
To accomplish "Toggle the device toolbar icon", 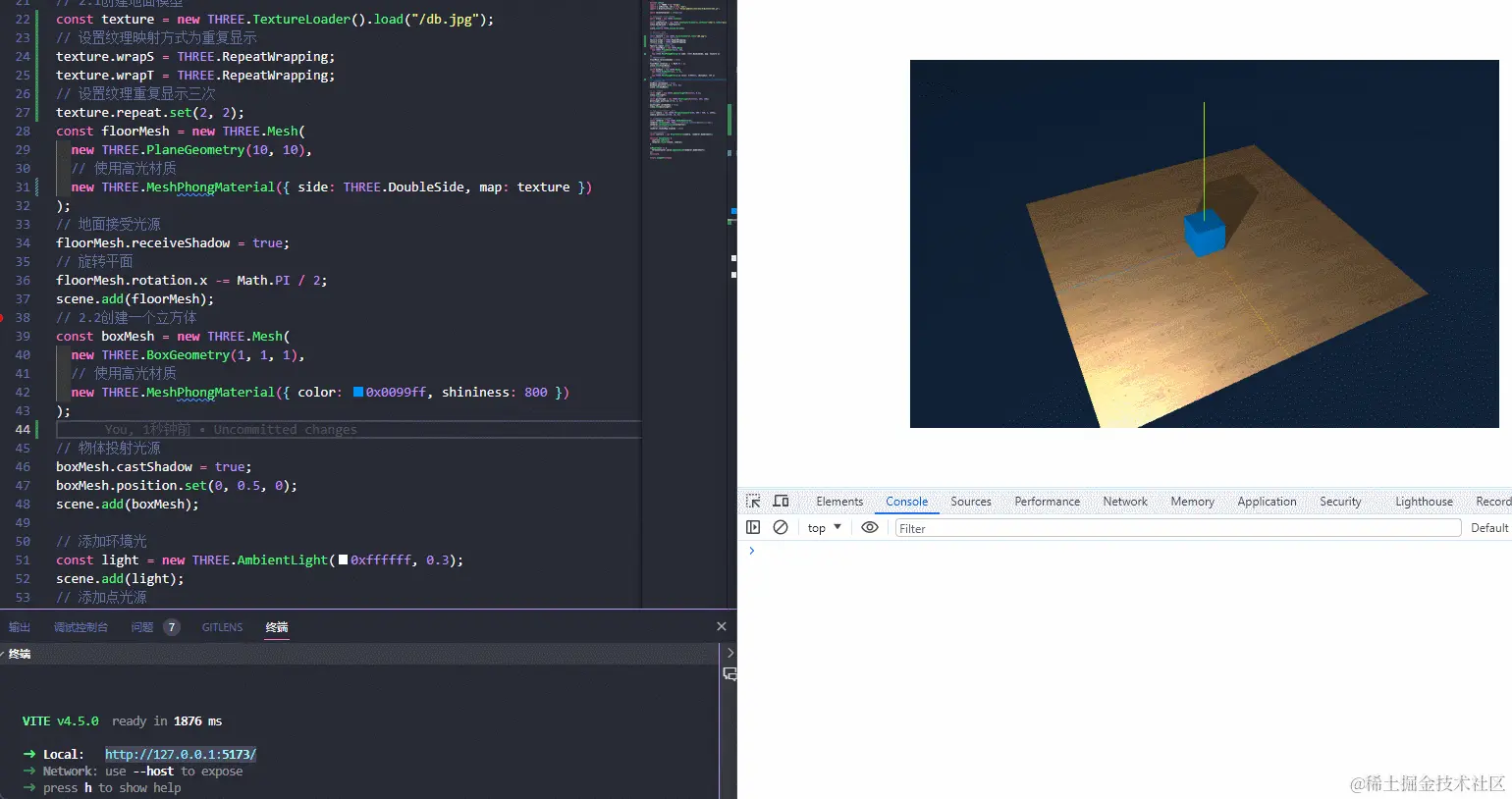I will pyautogui.click(x=781, y=501).
